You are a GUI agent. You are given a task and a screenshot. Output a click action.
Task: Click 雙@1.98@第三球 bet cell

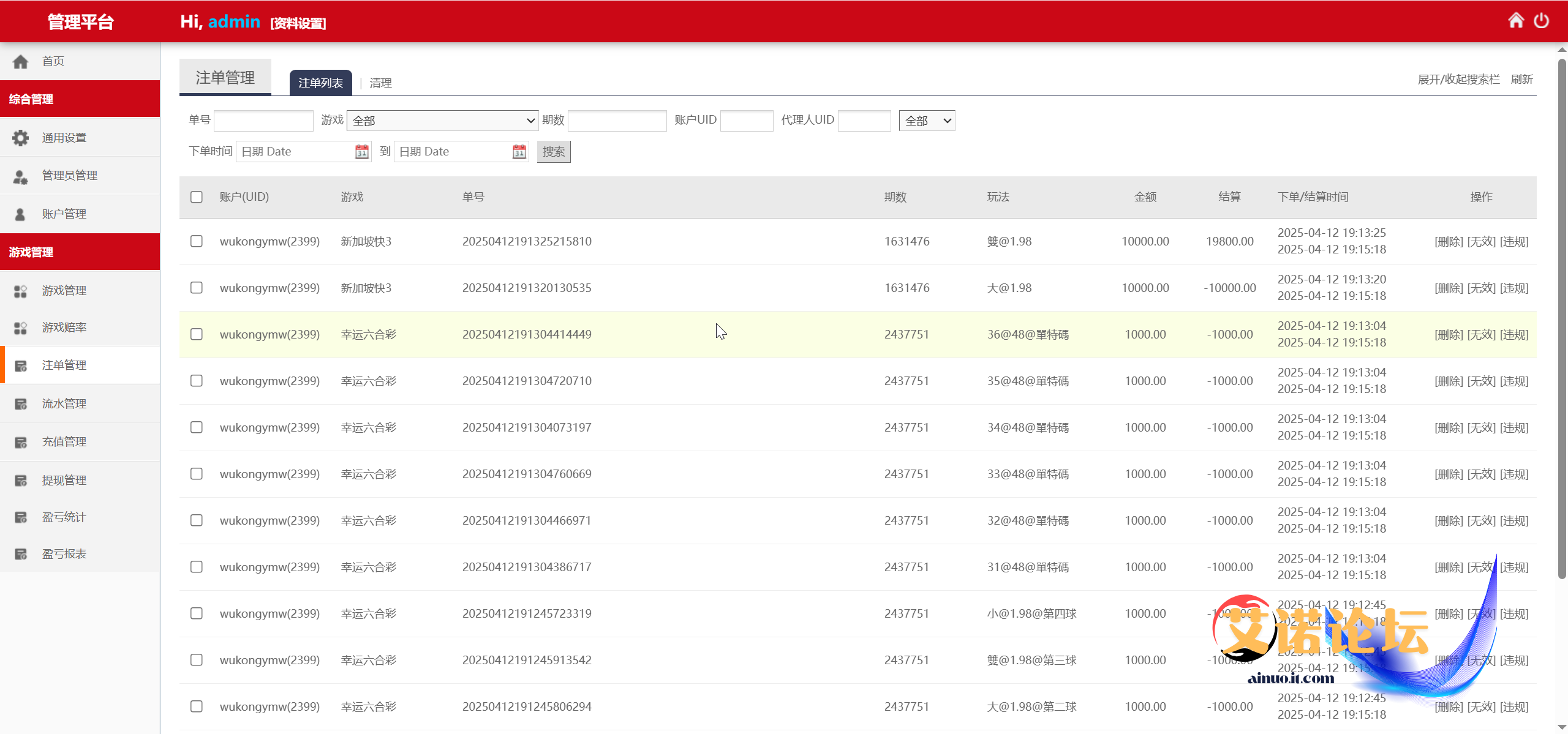click(1031, 660)
